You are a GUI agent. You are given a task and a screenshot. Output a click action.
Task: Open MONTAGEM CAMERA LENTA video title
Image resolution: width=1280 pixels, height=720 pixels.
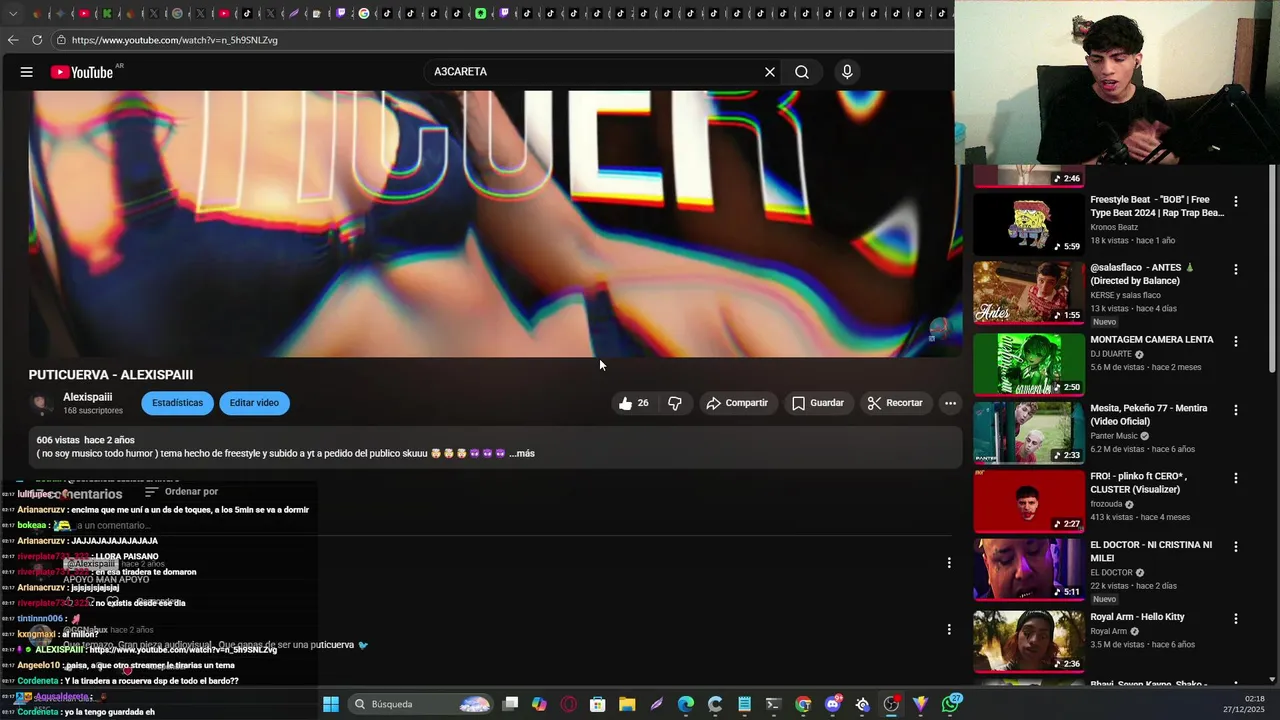pos(1152,340)
